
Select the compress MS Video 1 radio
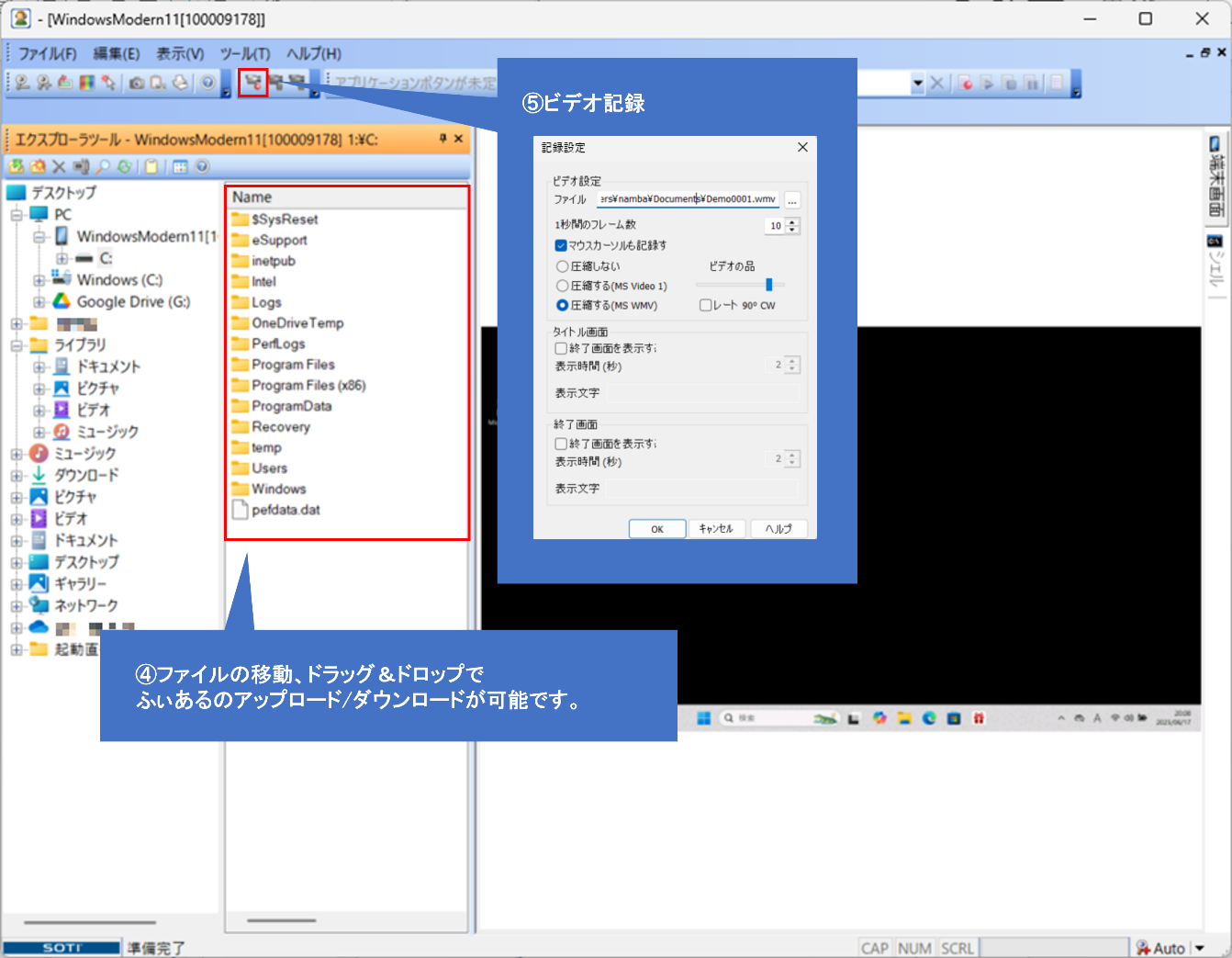coord(562,286)
